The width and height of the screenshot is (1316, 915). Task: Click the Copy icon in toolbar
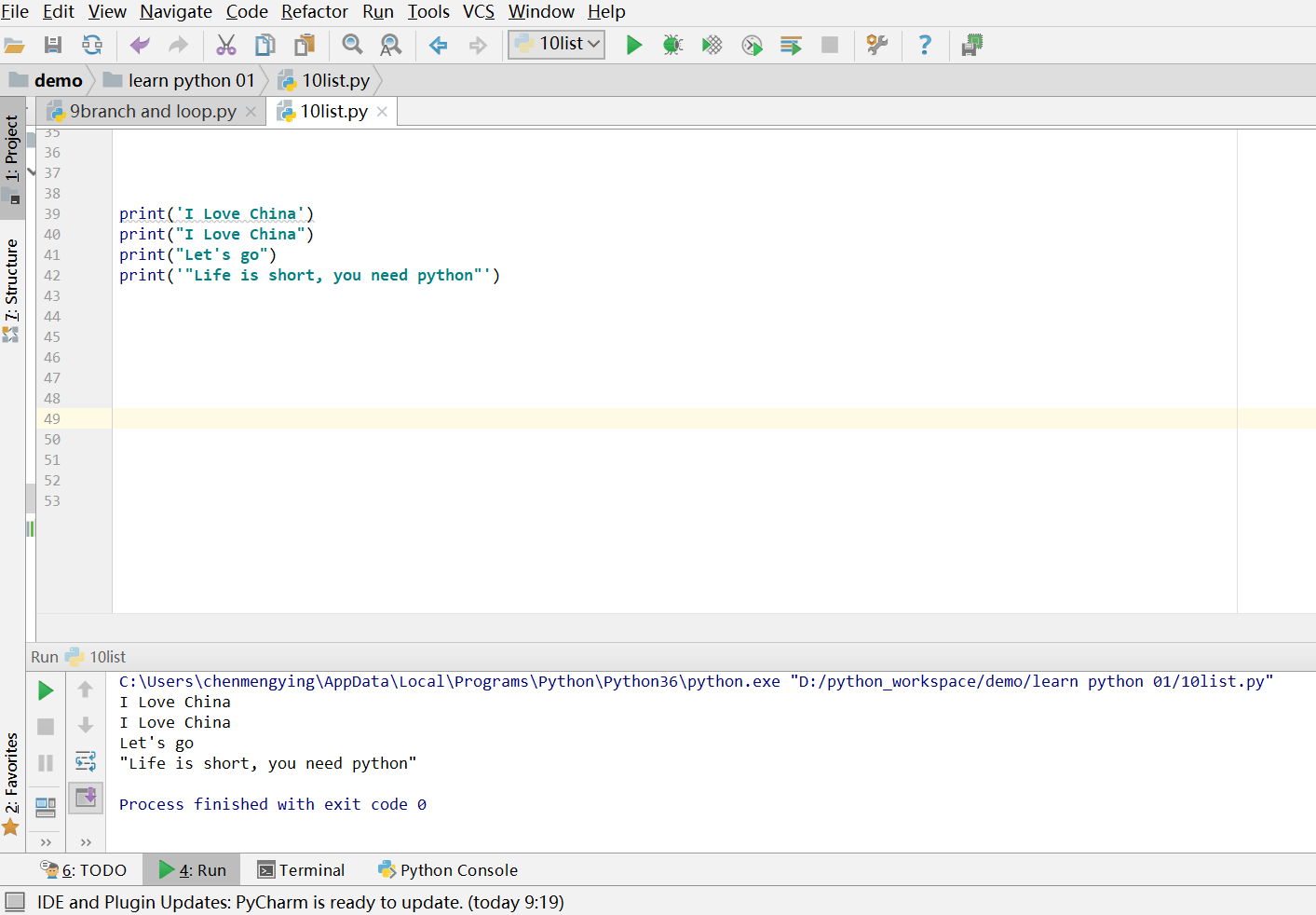(x=265, y=45)
